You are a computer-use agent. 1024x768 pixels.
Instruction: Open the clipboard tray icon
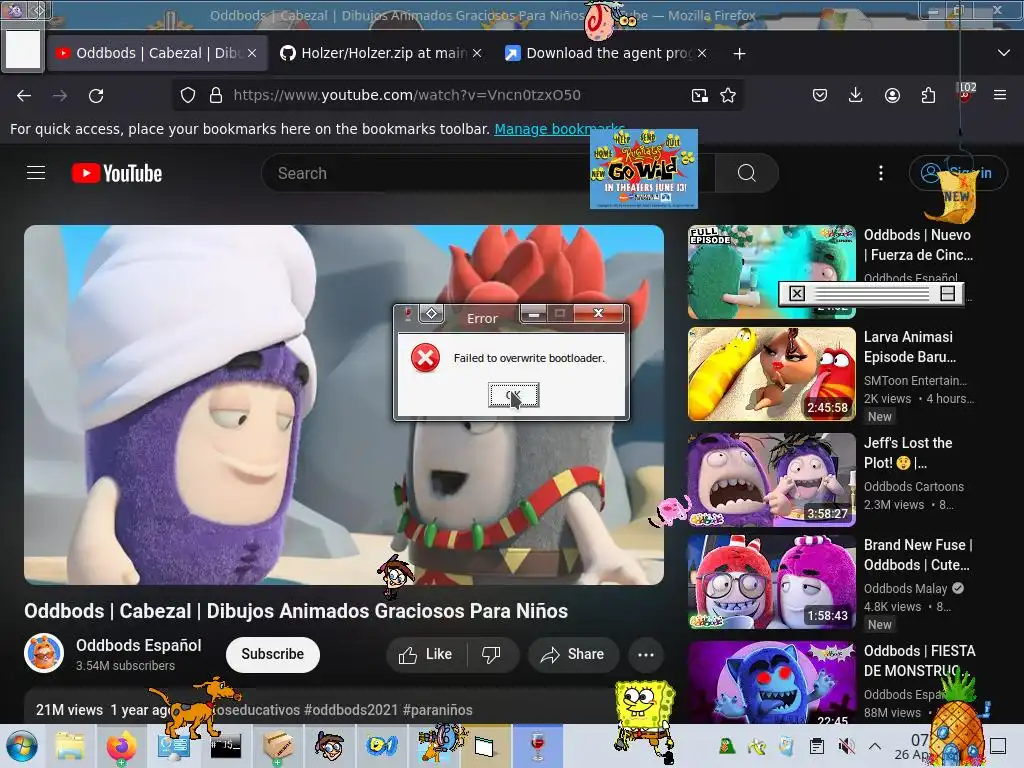[x=816, y=746]
